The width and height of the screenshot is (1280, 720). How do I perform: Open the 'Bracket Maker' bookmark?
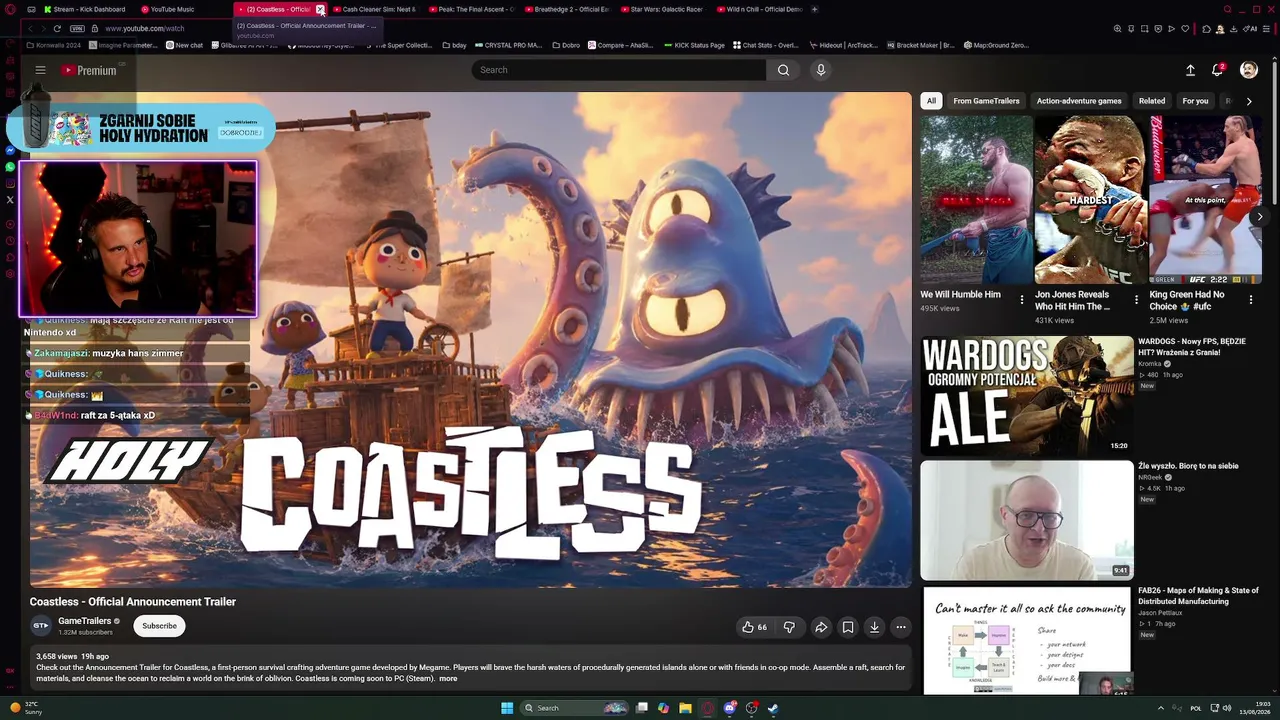(x=921, y=45)
